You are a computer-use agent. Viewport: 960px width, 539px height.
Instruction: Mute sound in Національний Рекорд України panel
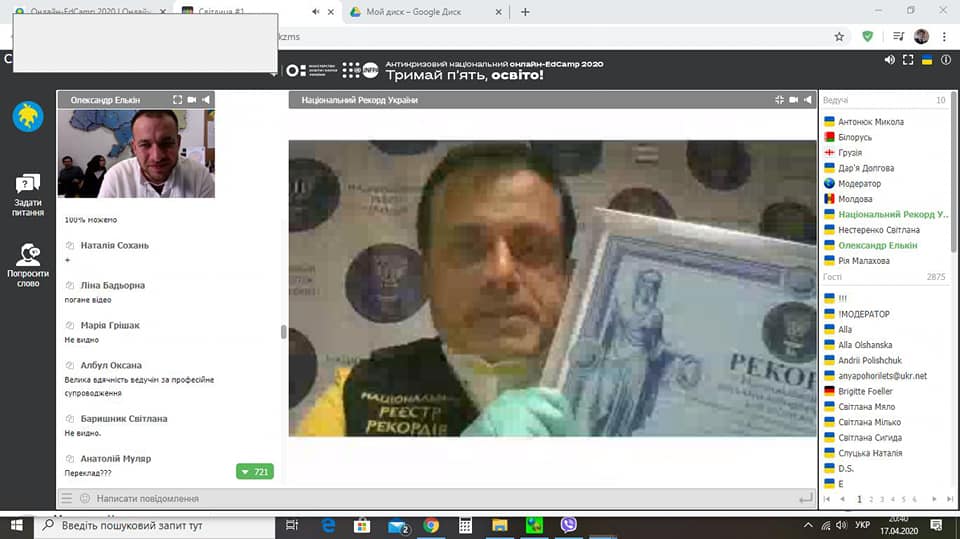(808, 100)
